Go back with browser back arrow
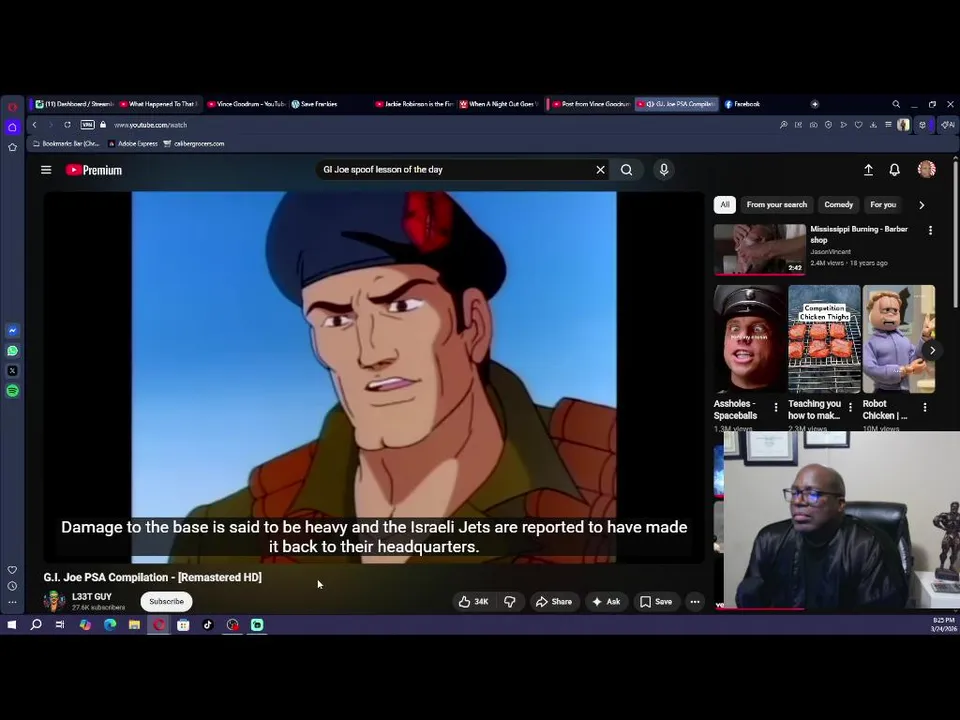Viewport: 960px width, 720px height. [35, 125]
